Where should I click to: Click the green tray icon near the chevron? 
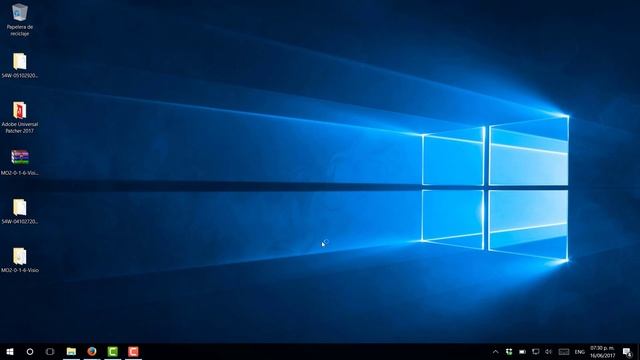click(x=509, y=351)
